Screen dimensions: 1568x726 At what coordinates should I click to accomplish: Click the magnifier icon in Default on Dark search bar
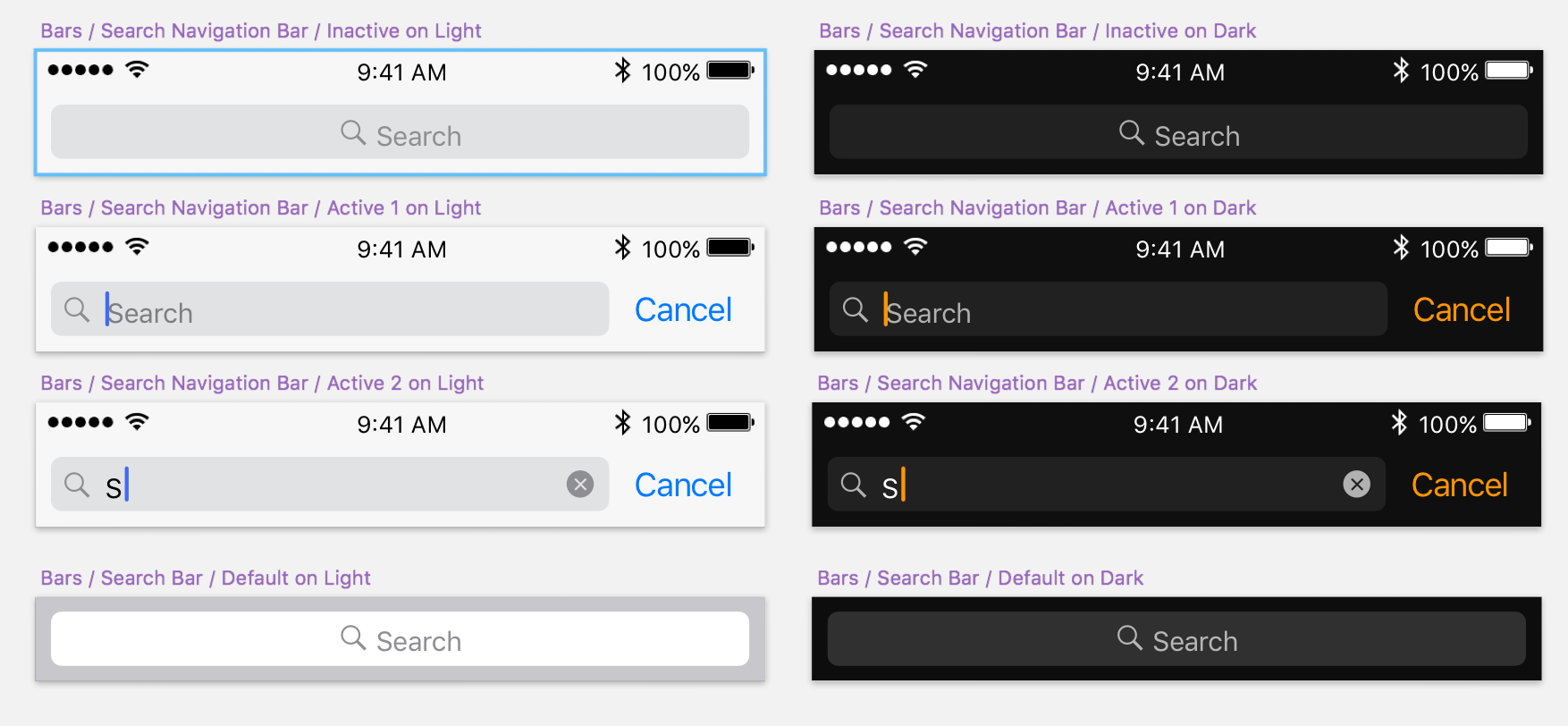(1130, 638)
